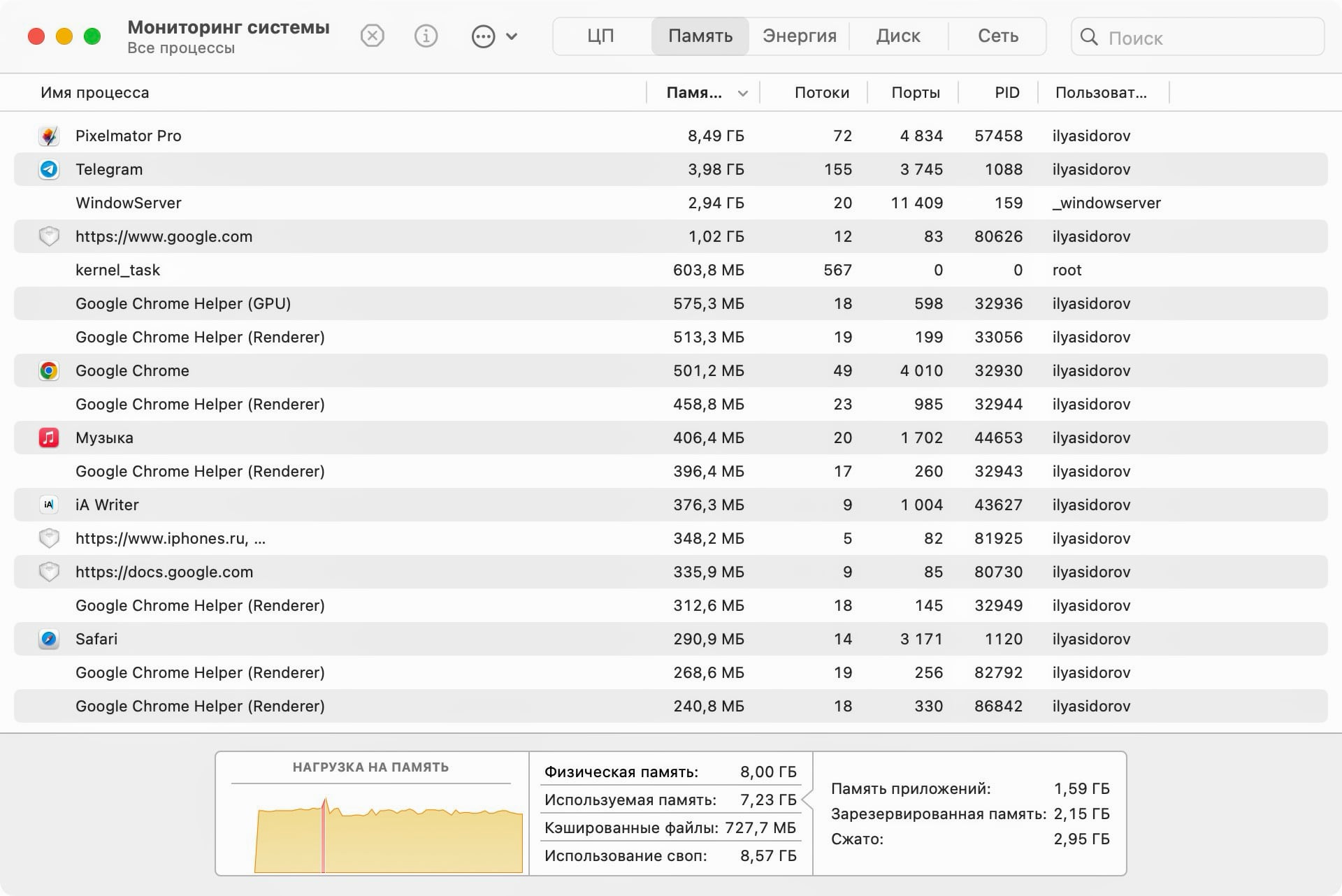Click the Музыка app icon

pyautogui.click(x=48, y=438)
